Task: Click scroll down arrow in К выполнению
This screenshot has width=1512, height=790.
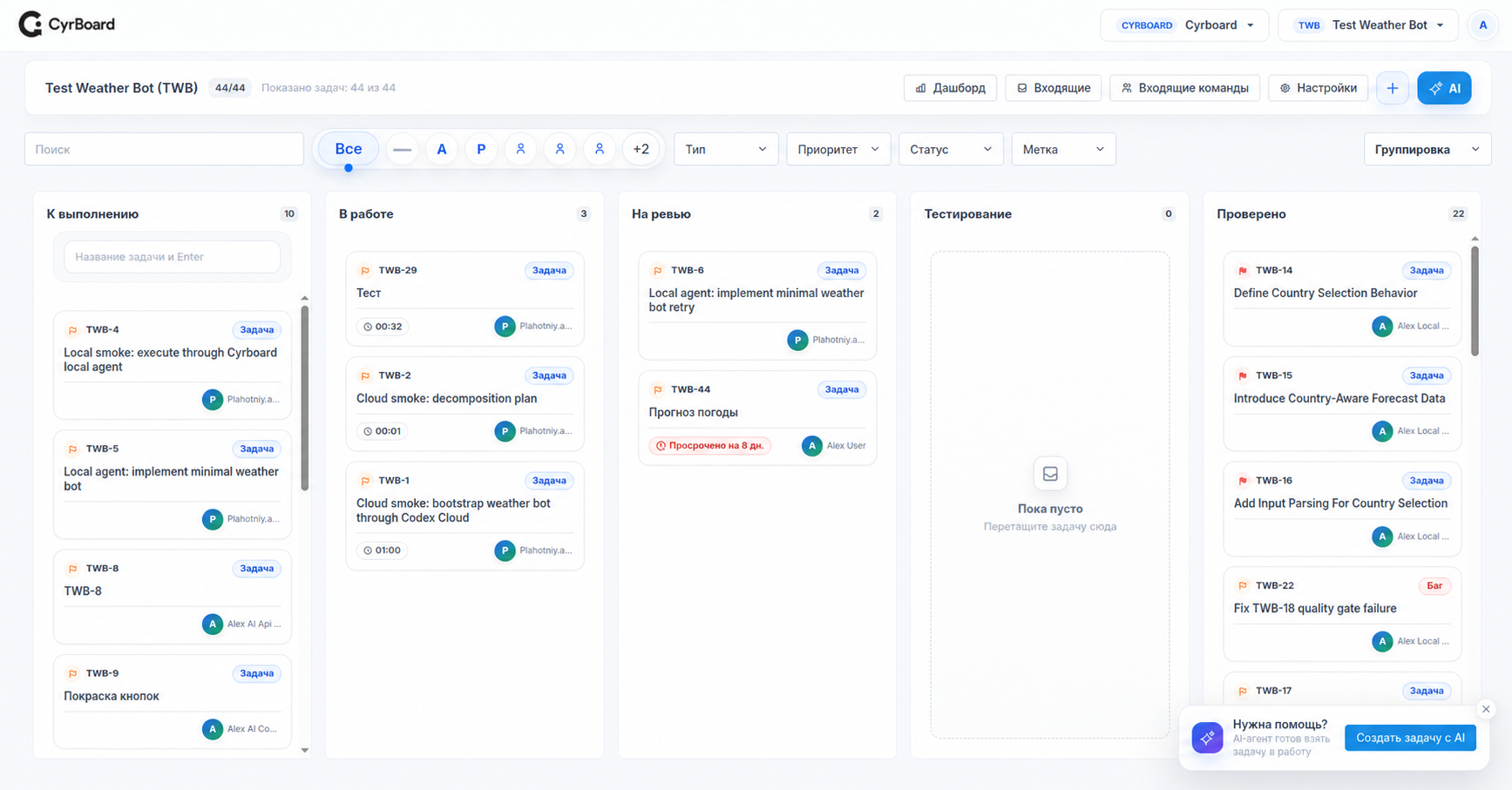Action: tap(304, 750)
